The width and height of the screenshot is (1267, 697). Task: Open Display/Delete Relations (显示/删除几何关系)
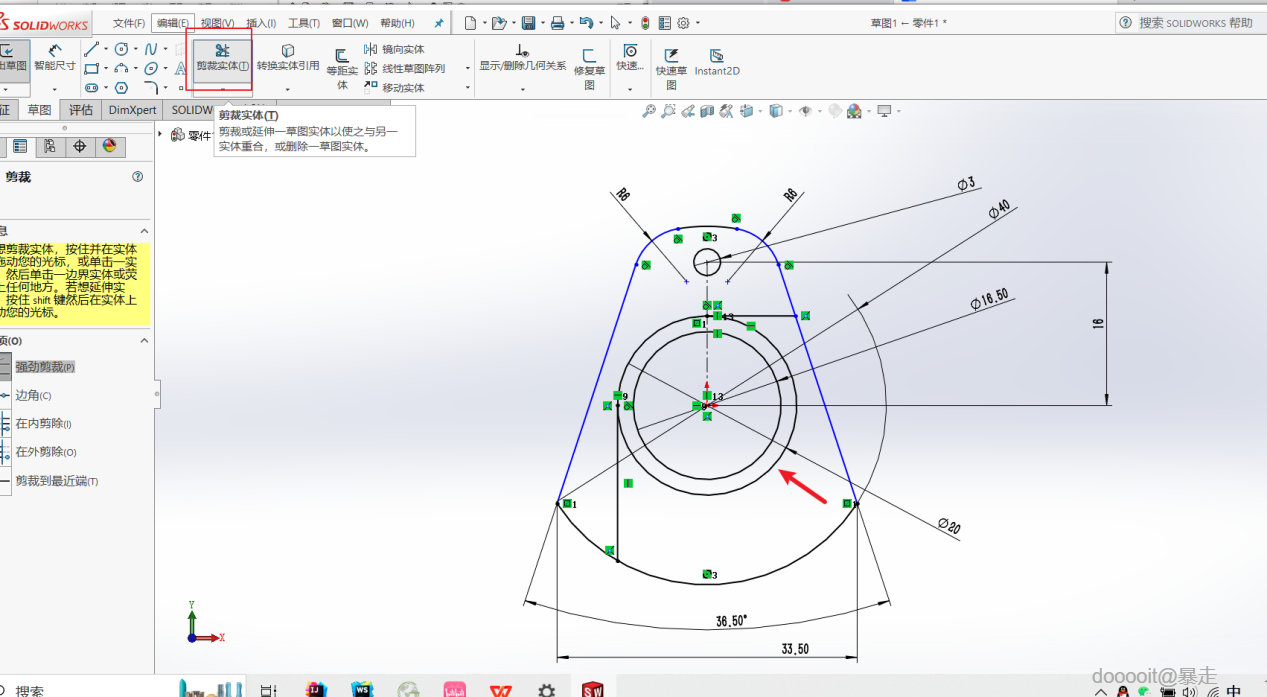(522, 57)
